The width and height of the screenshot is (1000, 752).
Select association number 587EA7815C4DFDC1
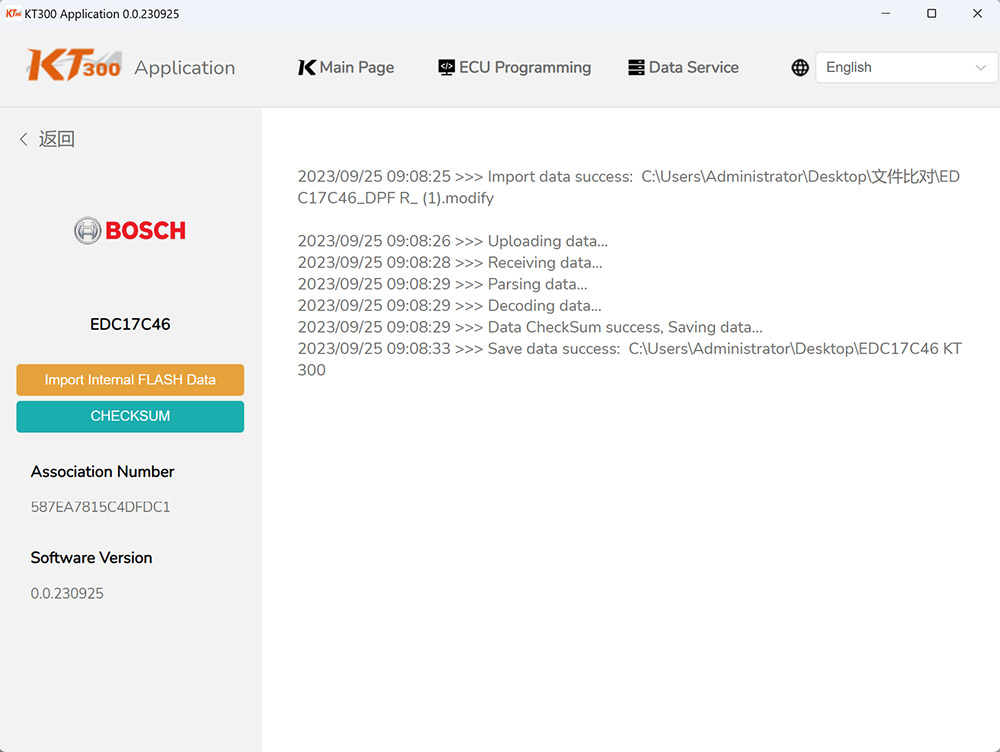tap(100, 506)
